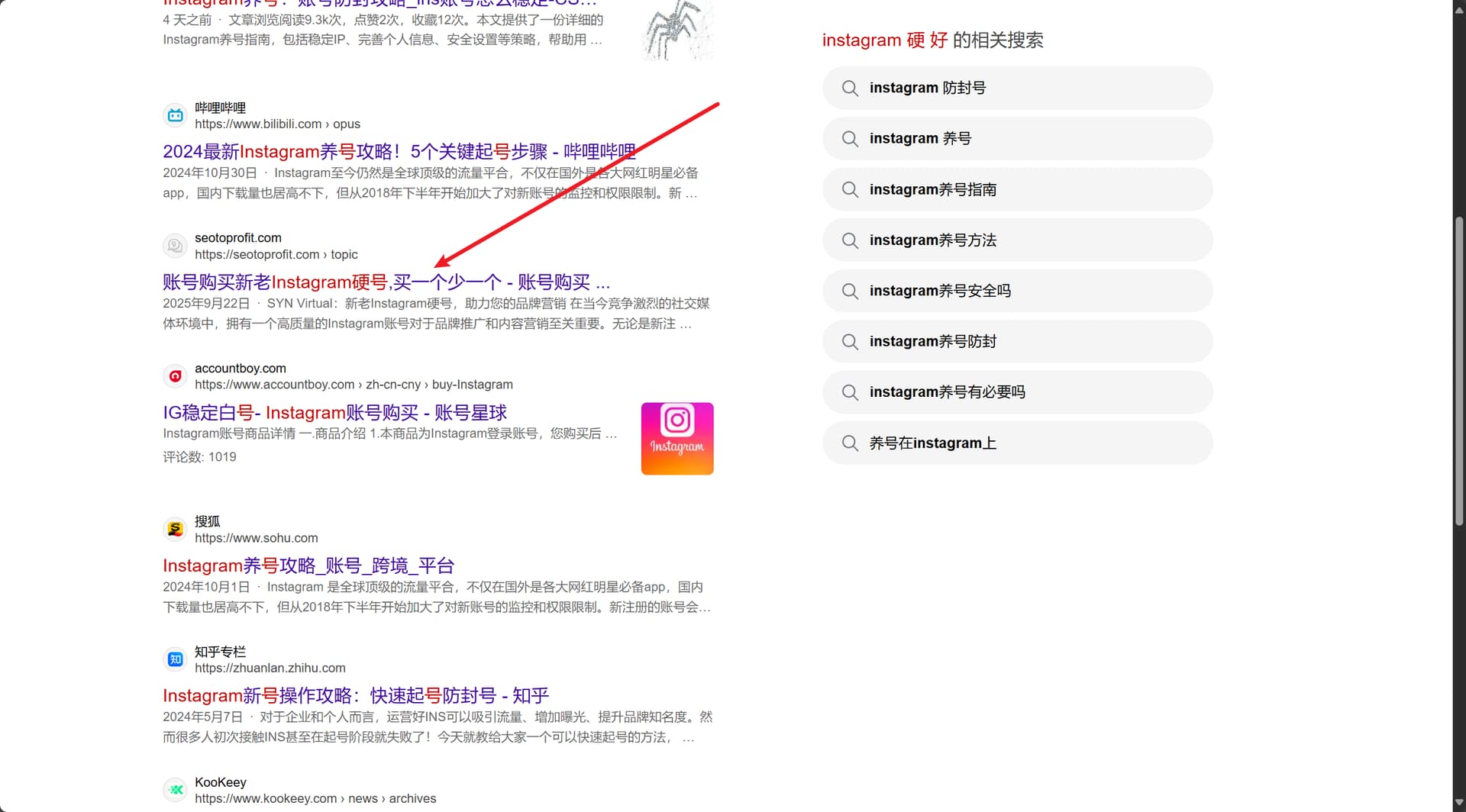
Task: Select related search "instagram养号安全吗"
Action: 939,291
